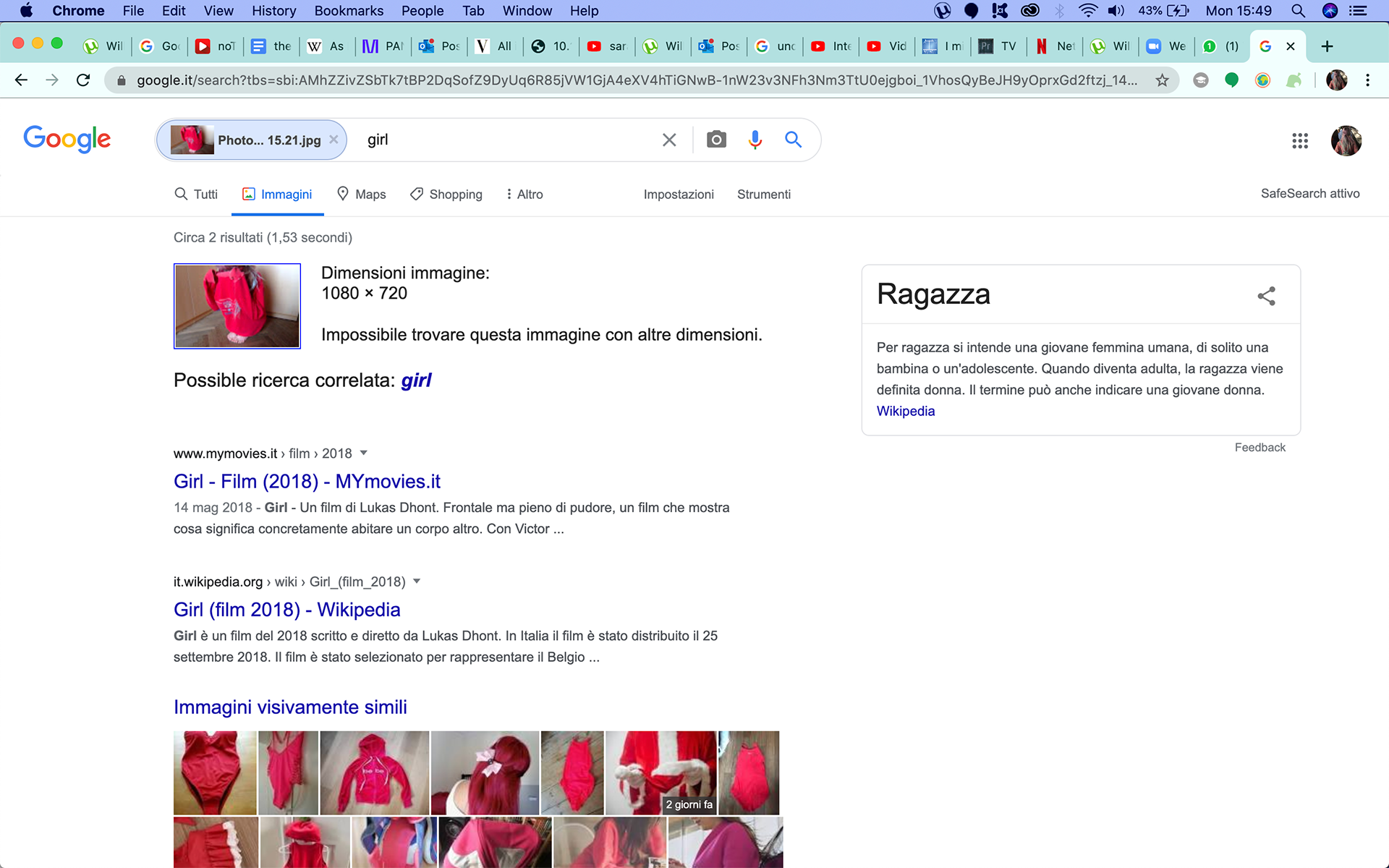Click the address bar URL

pos(637,80)
